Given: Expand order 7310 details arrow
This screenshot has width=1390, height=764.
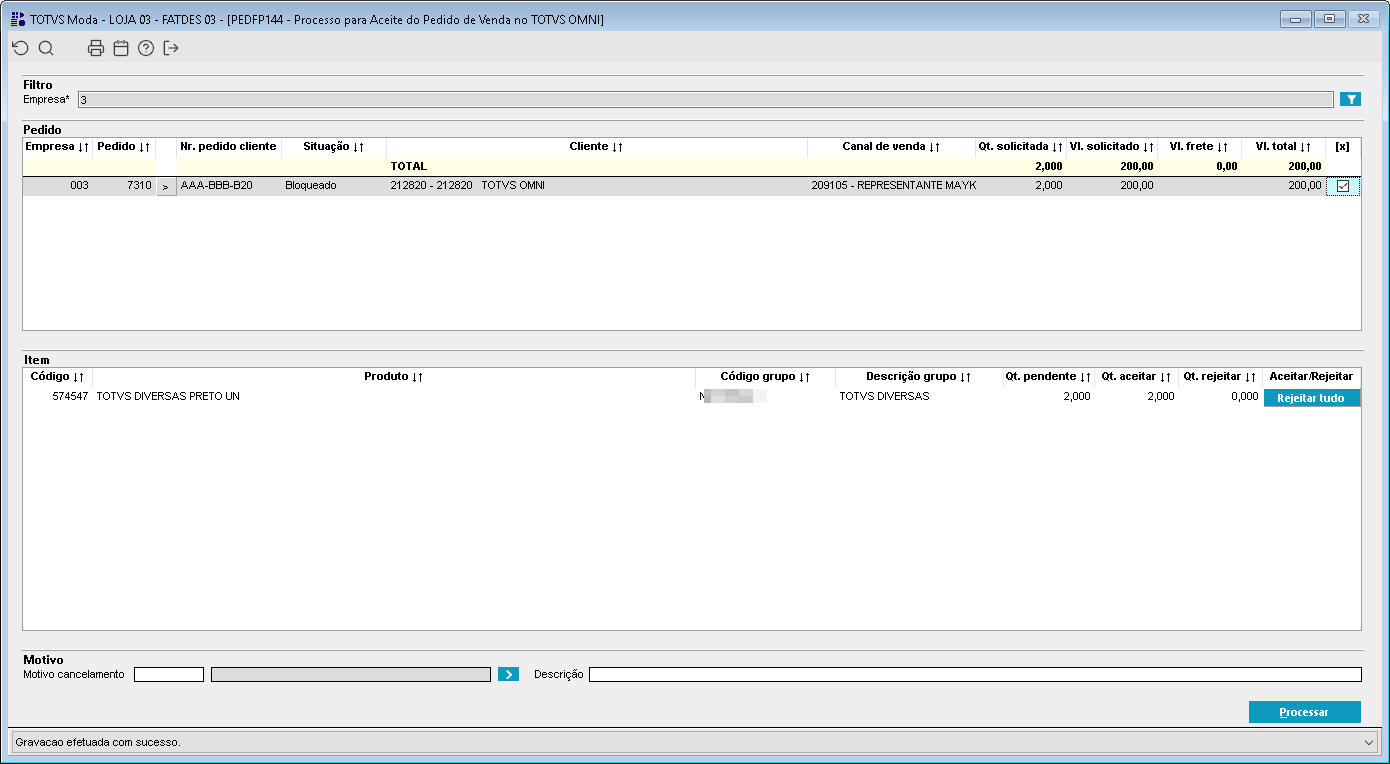Looking at the screenshot, I should coord(166,187).
